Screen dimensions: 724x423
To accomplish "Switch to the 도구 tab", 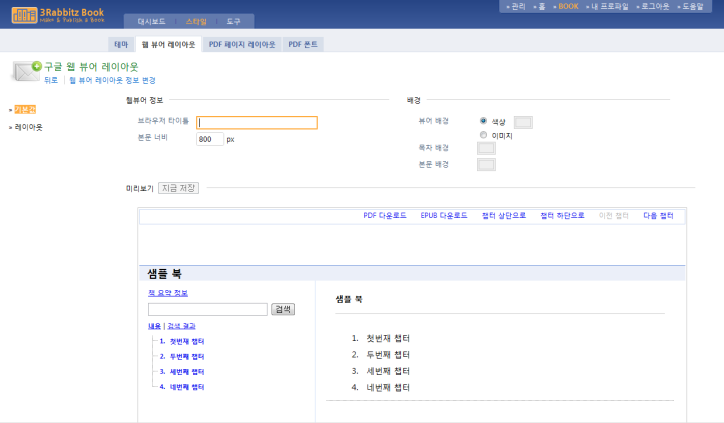I will tap(233, 21).
